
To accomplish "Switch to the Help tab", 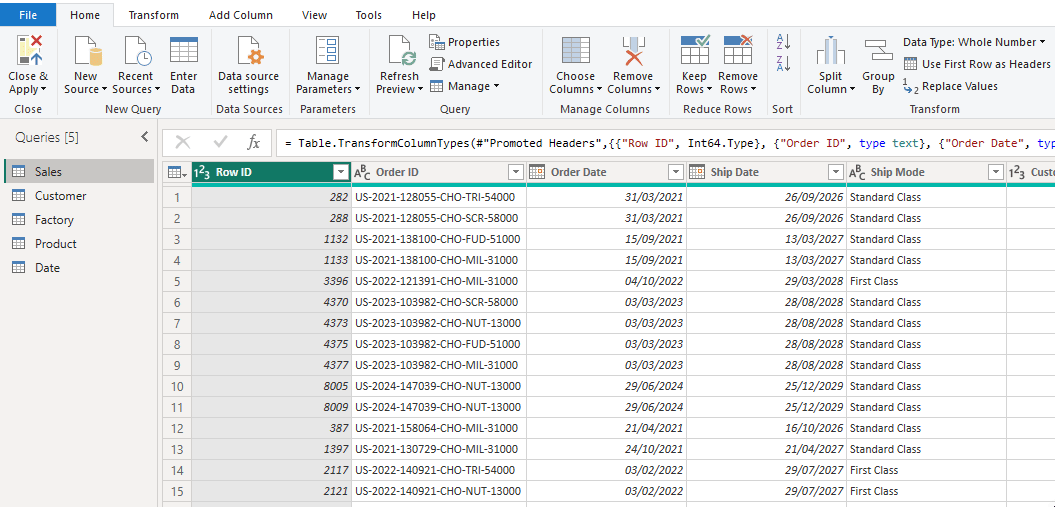I will point(423,15).
